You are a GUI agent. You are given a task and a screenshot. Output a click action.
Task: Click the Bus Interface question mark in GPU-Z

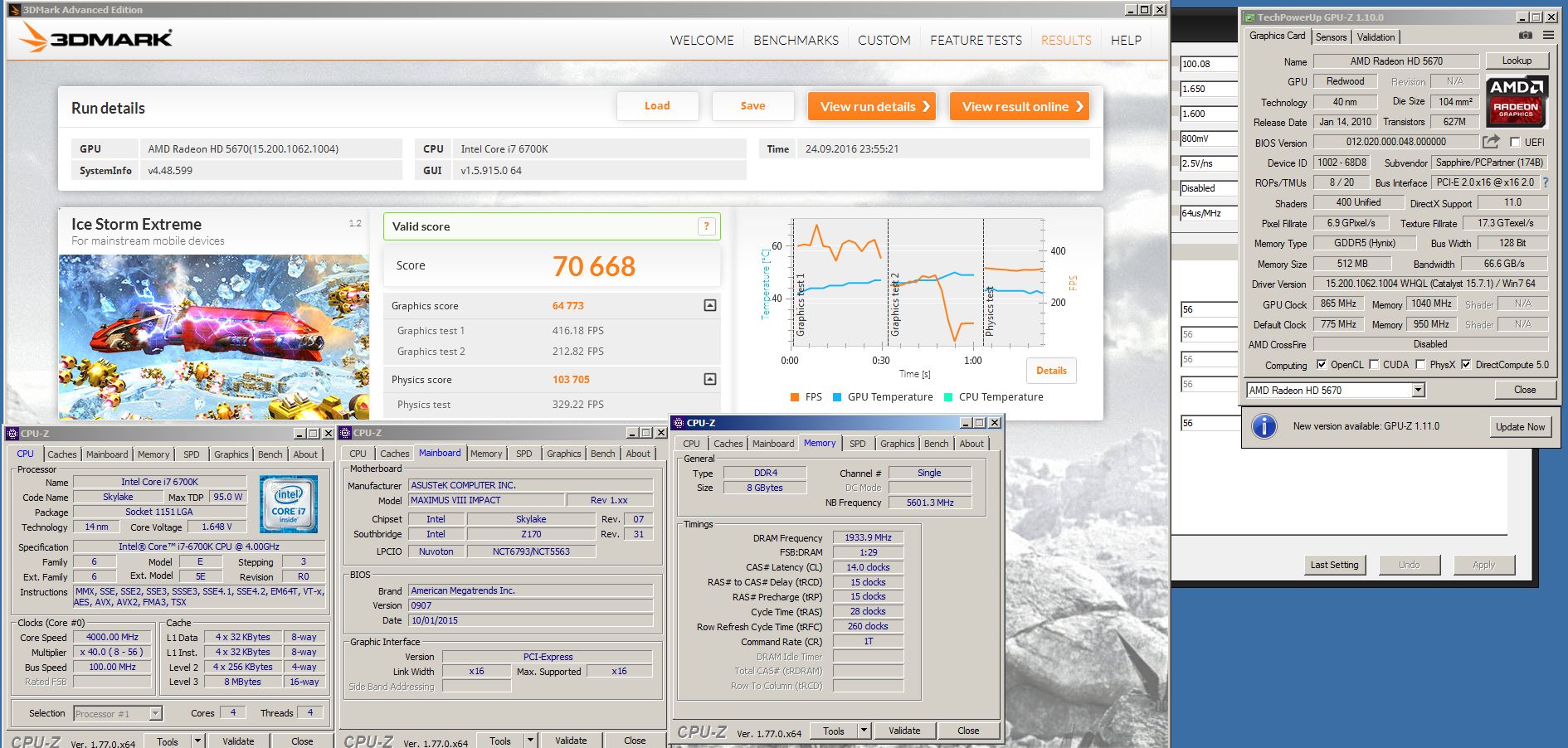pos(1545,182)
